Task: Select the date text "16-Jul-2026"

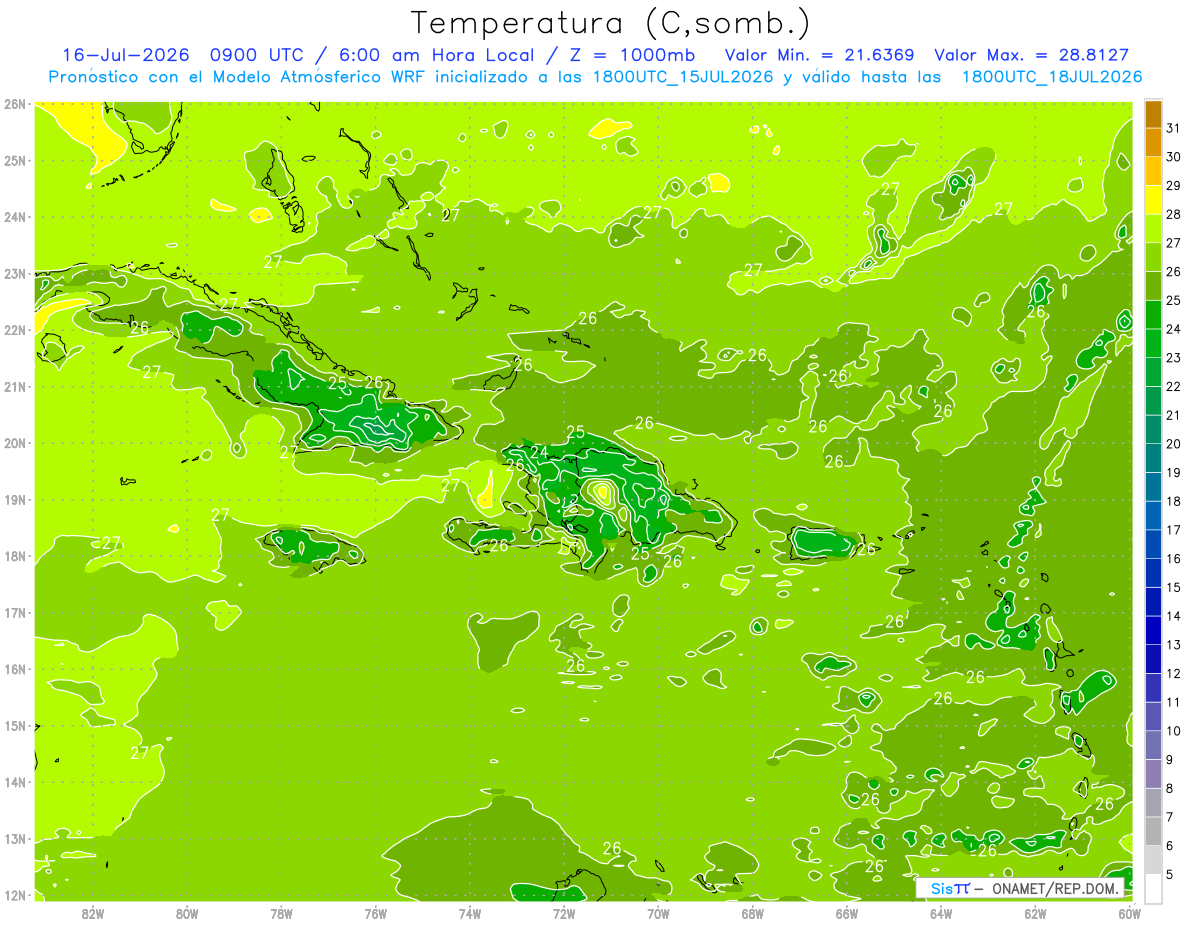Action: tap(126, 55)
